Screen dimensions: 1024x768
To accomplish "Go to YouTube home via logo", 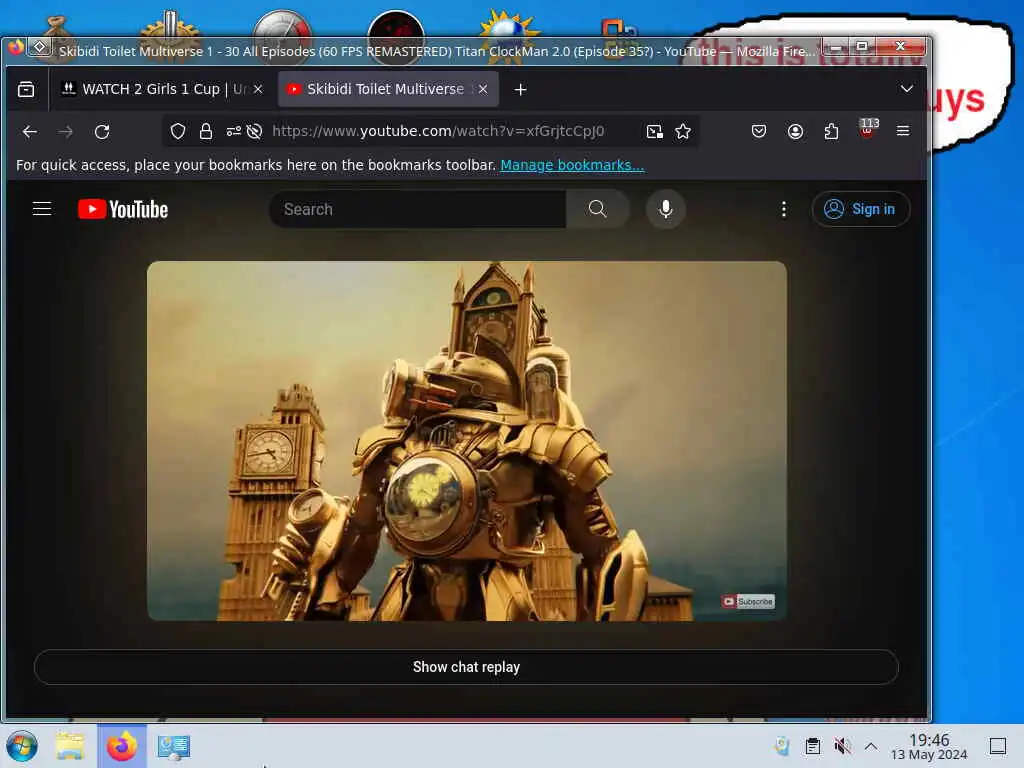I will pos(123,209).
